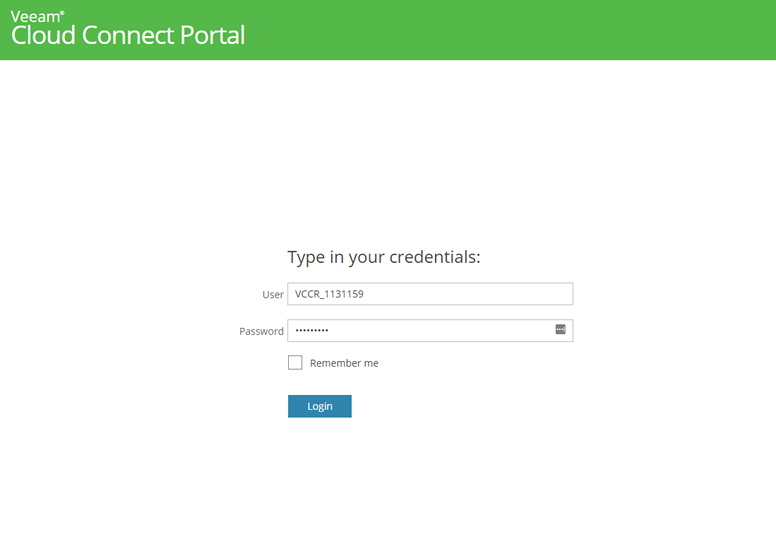The width and height of the screenshot is (776, 535).
Task: Click the Login button
Action: coord(320,406)
